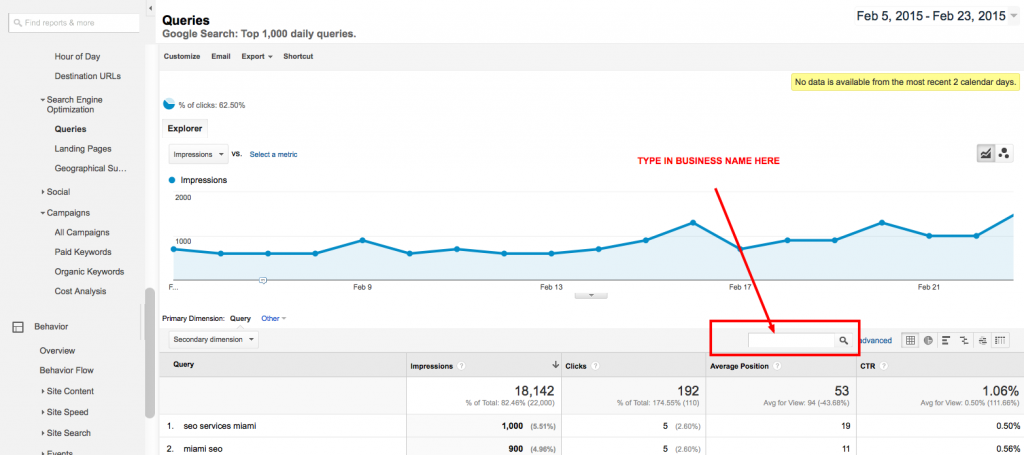
Task: Focus the table filter search field
Action: [x=792, y=340]
